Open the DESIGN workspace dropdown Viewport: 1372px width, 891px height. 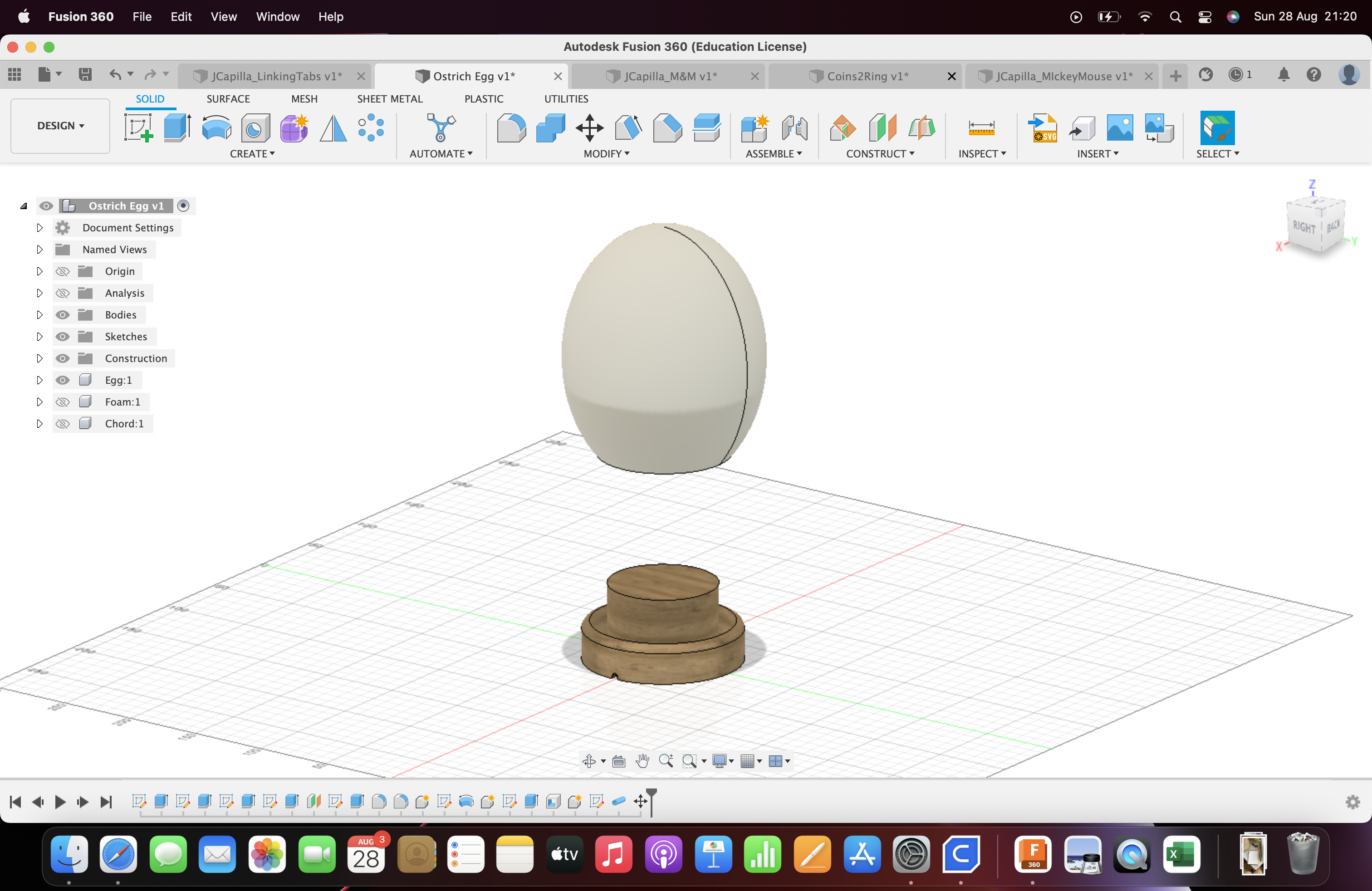59,126
